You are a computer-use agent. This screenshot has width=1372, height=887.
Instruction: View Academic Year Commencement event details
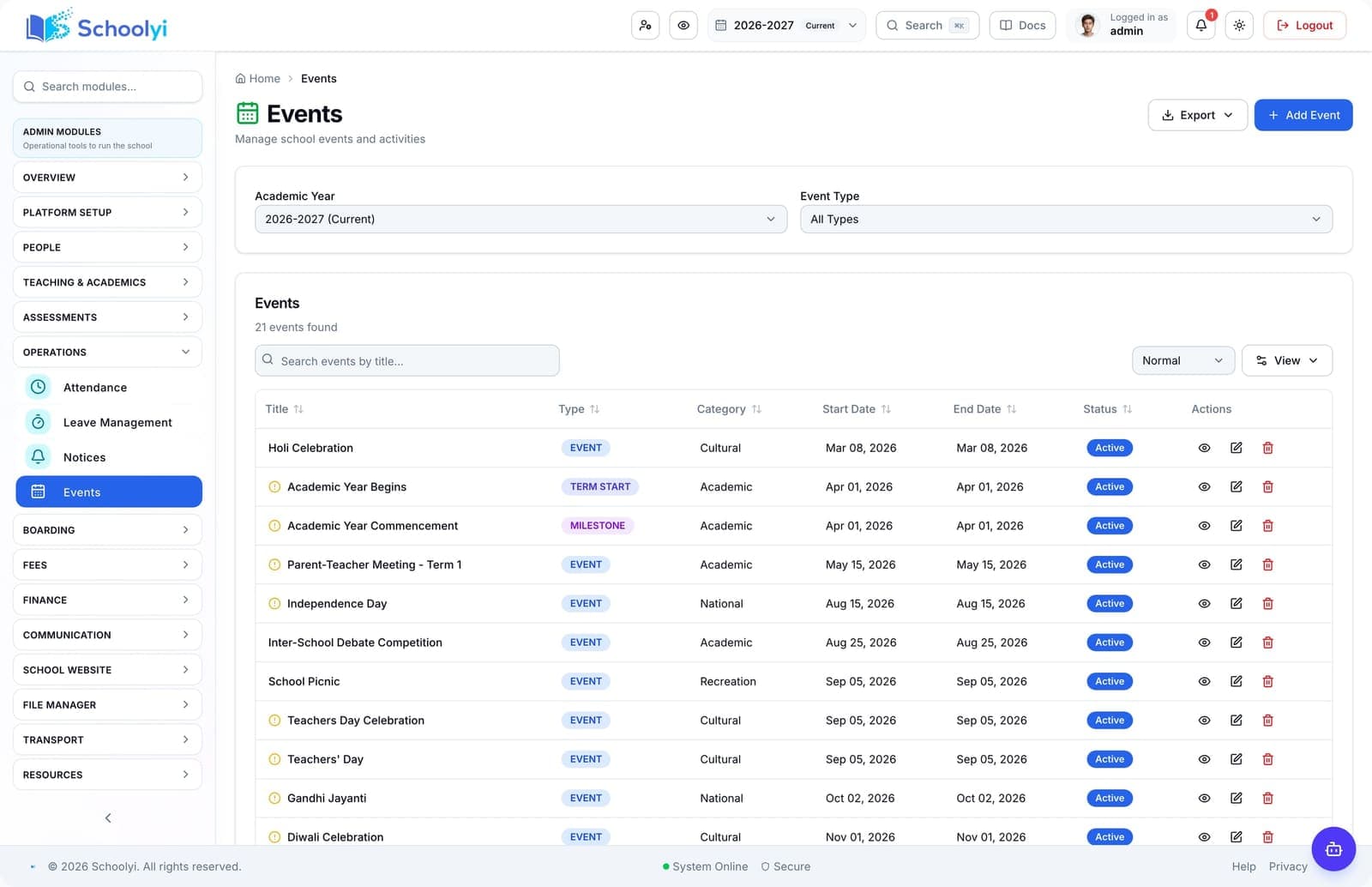tap(1204, 526)
